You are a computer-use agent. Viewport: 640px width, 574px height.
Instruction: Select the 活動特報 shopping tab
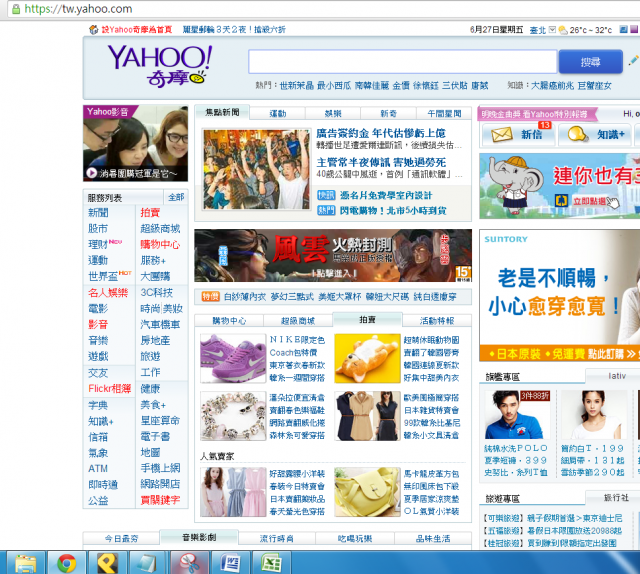pyautogui.click(x=437, y=321)
